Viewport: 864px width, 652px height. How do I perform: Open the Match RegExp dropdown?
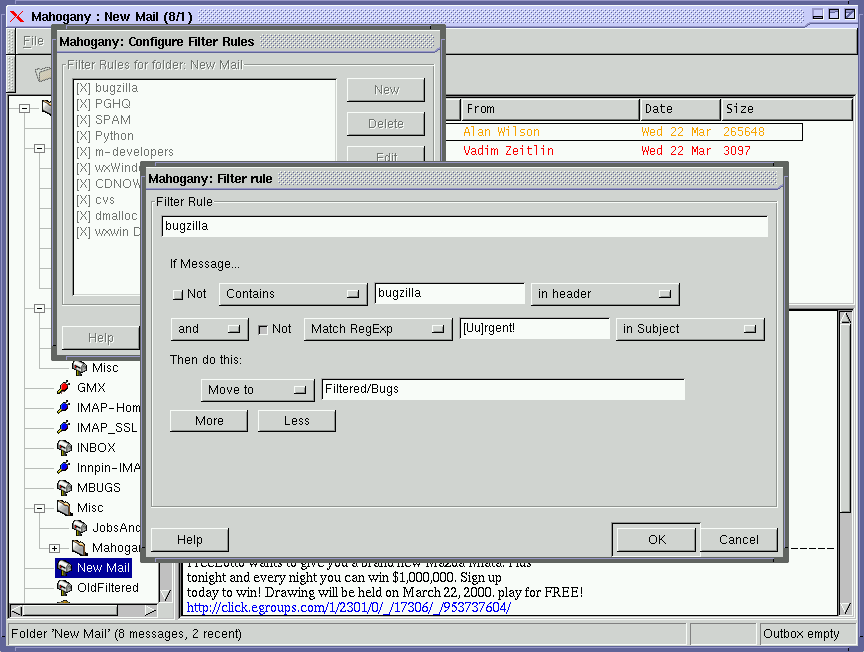[x=377, y=329]
